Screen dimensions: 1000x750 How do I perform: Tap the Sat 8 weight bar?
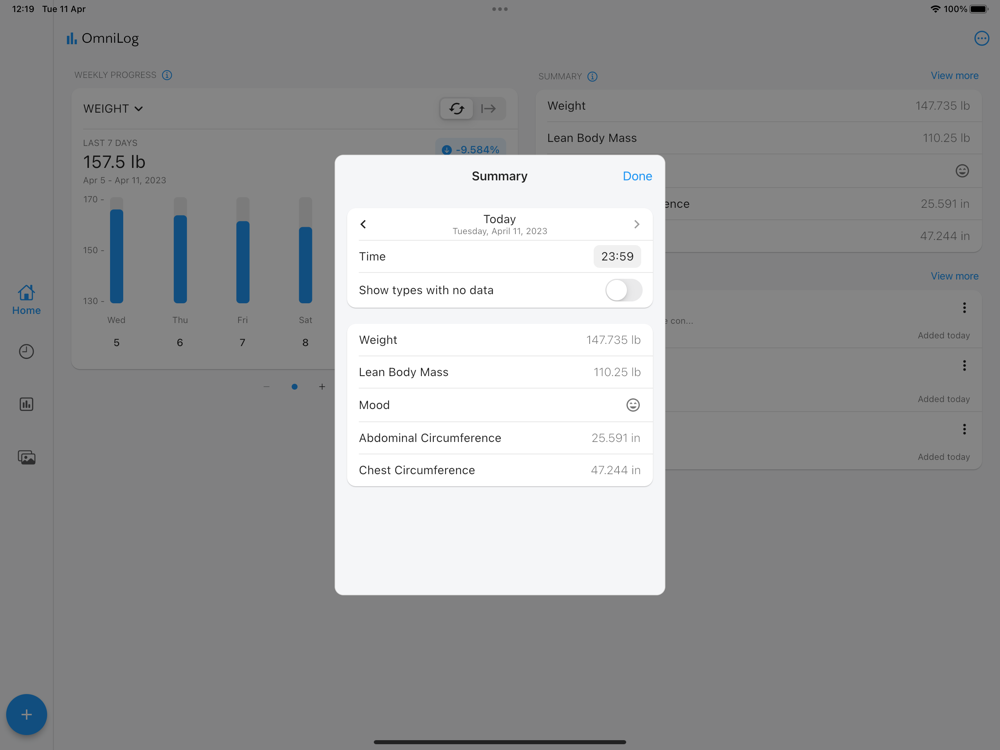[x=305, y=265]
